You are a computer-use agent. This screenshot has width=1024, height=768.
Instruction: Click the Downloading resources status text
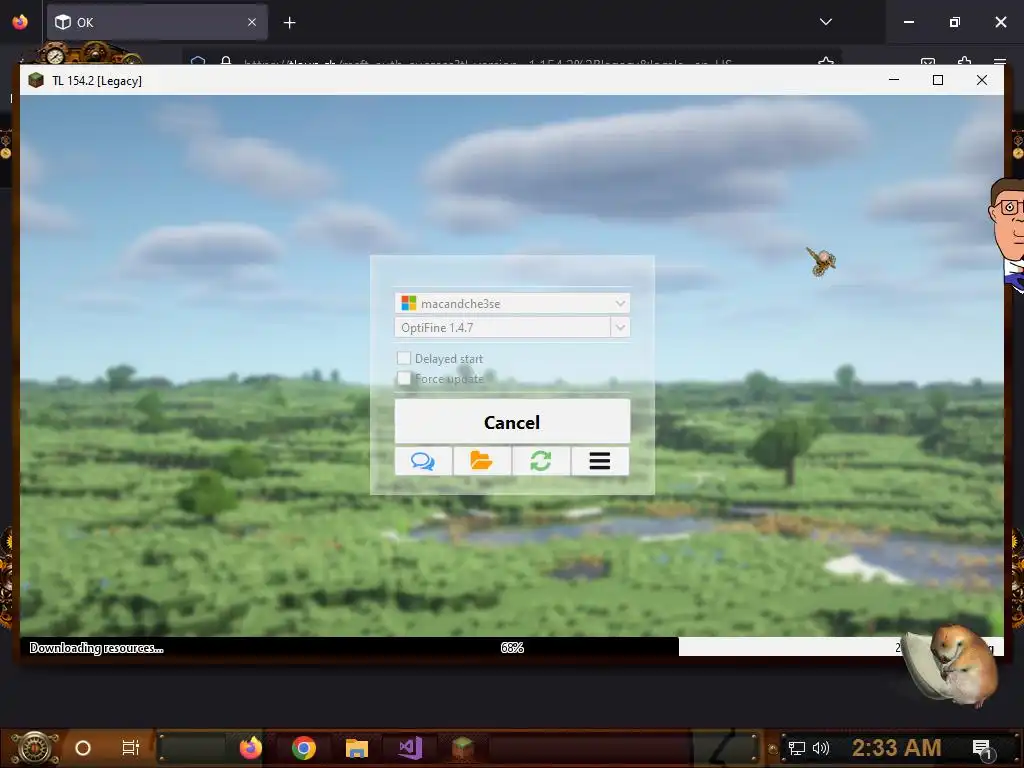tap(97, 648)
